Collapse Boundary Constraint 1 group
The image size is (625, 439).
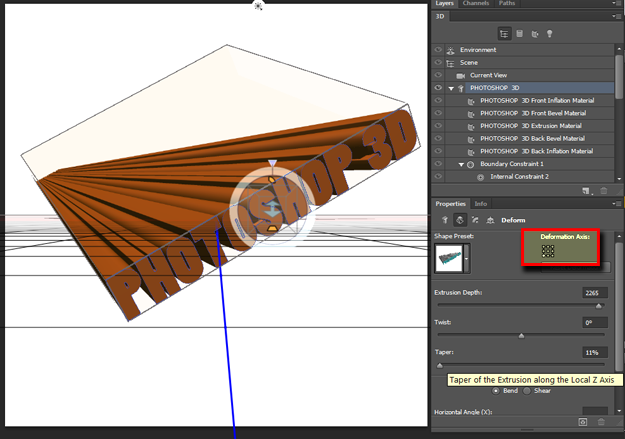pyautogui.click(x=461, y=164)
